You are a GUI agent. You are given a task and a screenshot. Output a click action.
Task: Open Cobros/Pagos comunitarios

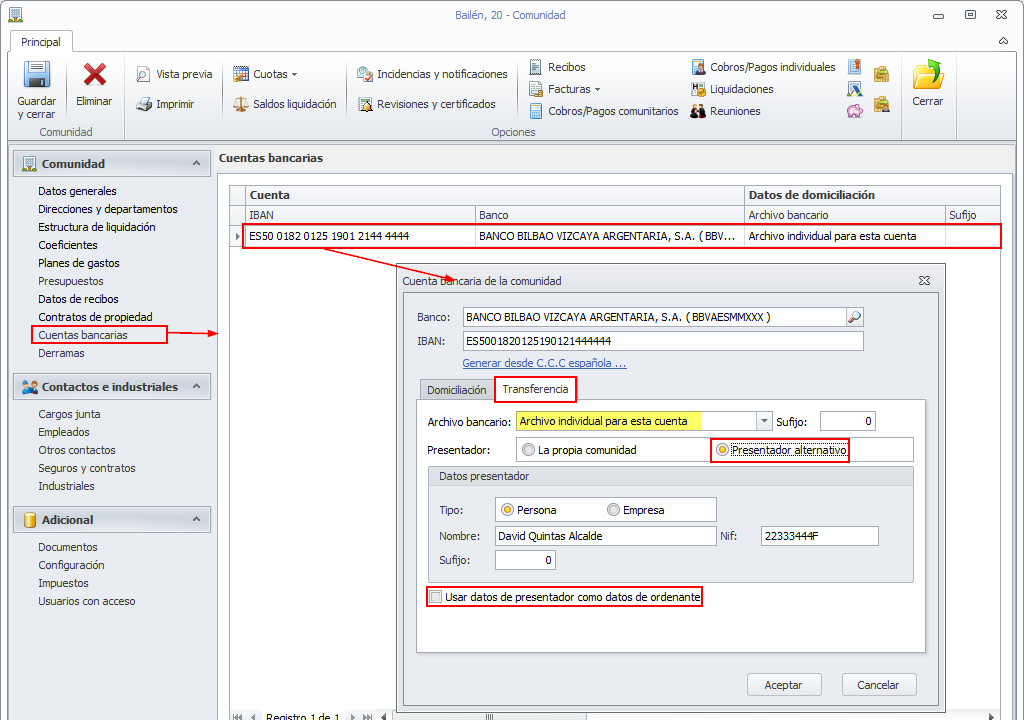[x=604, y=111]
